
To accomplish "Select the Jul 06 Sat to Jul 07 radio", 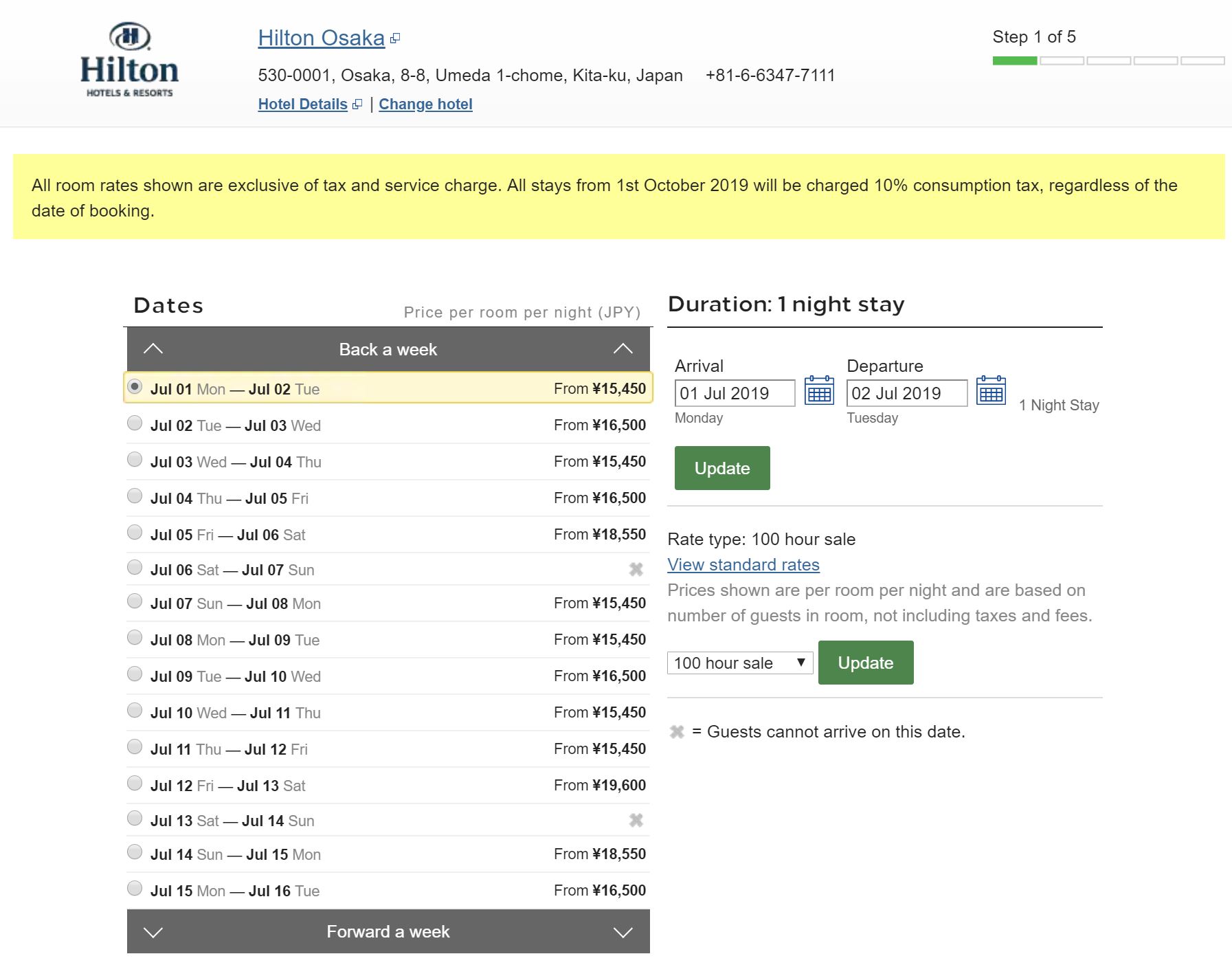I will point(135,567).
